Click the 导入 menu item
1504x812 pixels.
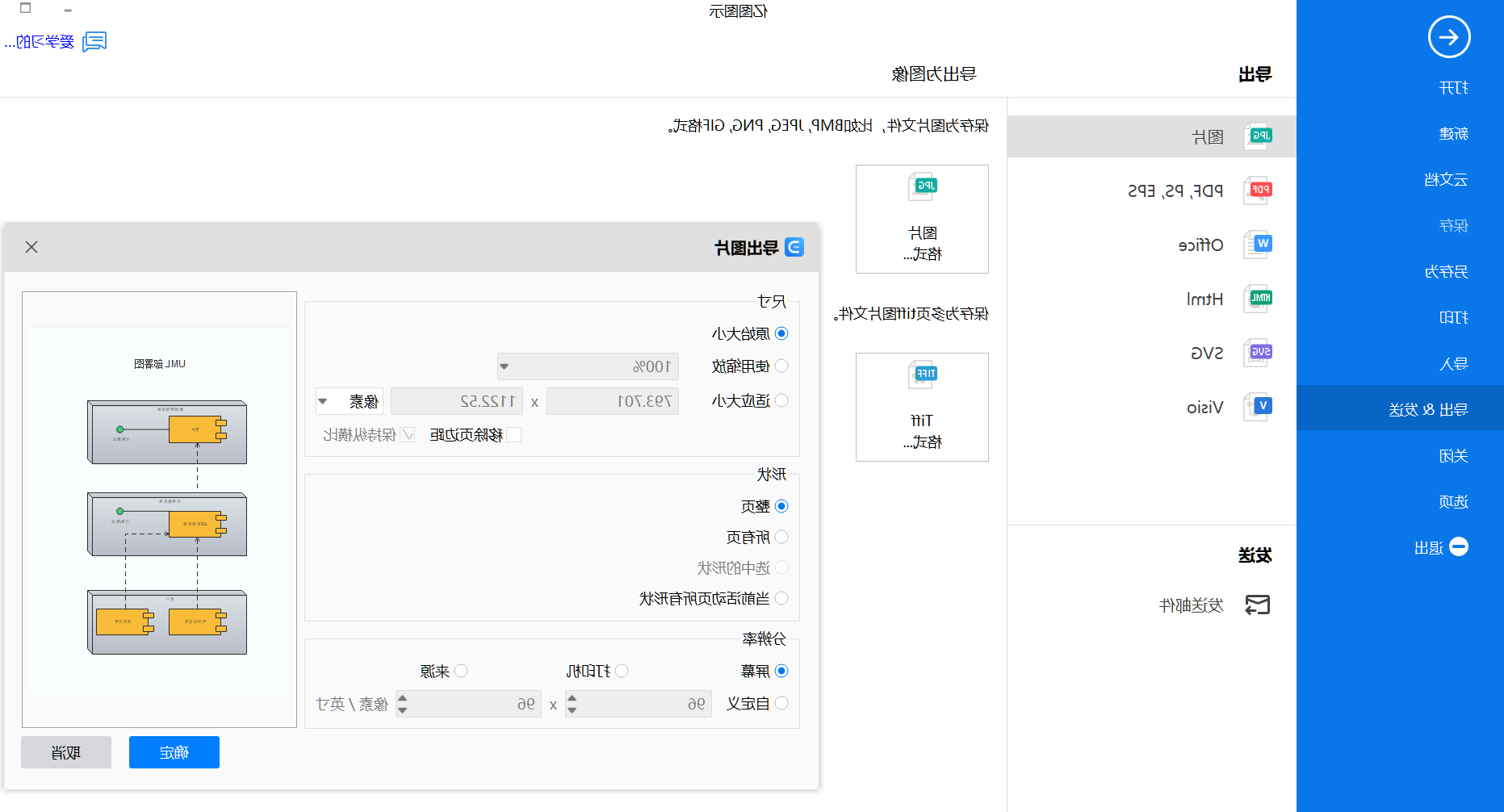(1453, 364)
